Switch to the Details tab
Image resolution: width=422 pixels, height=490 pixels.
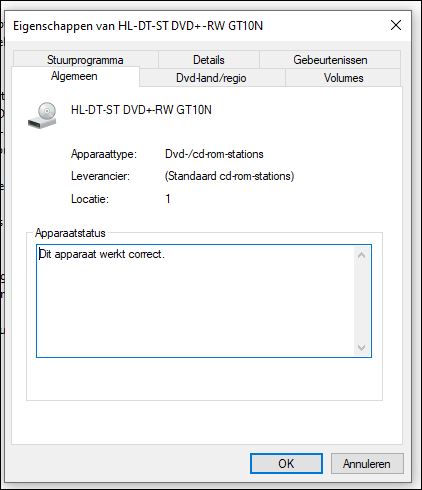pyautogui.click(x=209, y=60)
